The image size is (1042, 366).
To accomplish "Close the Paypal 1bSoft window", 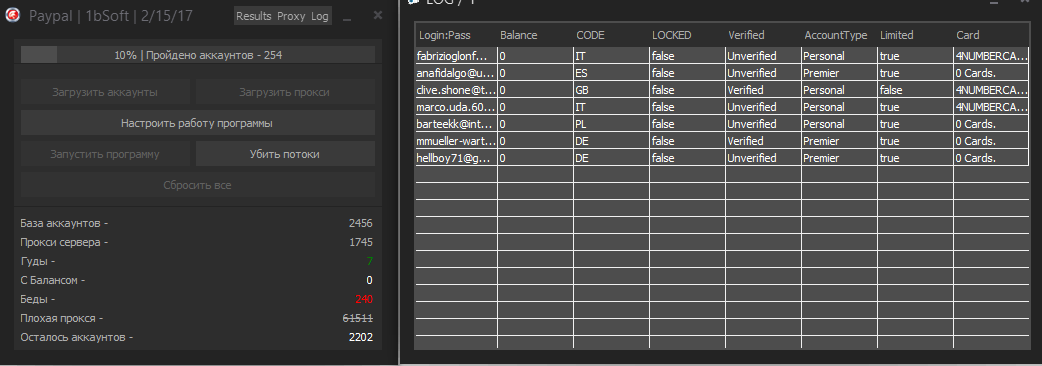I will pos(377,15).
